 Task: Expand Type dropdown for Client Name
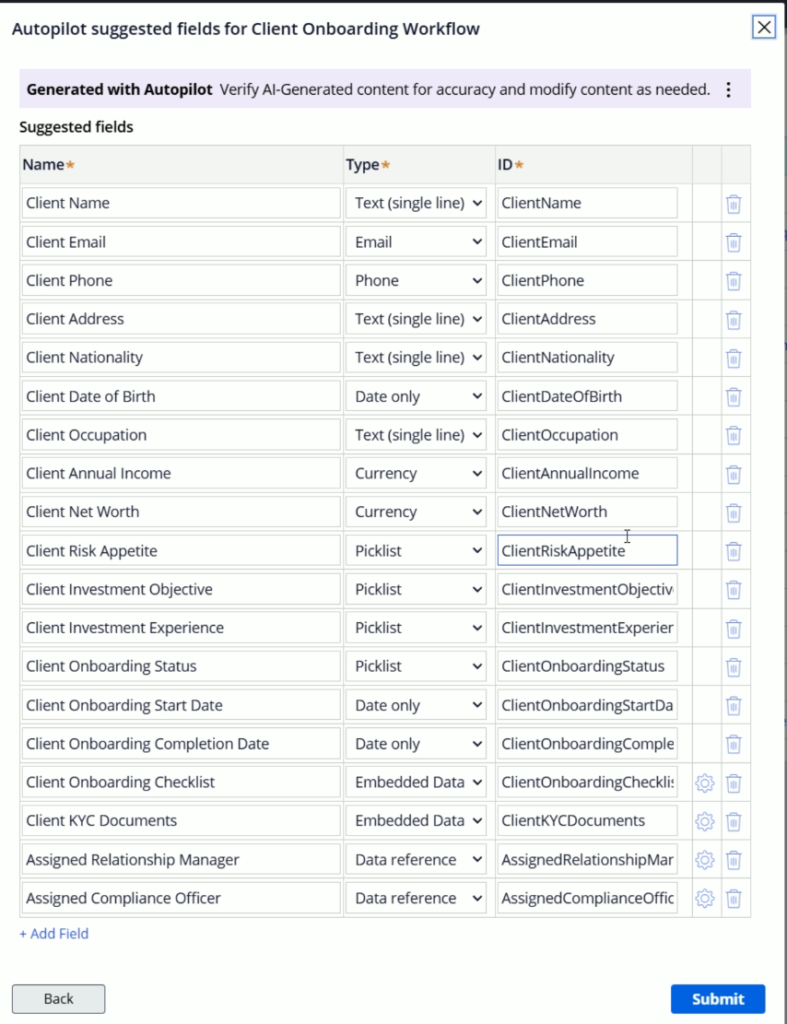tap(416, 203)
